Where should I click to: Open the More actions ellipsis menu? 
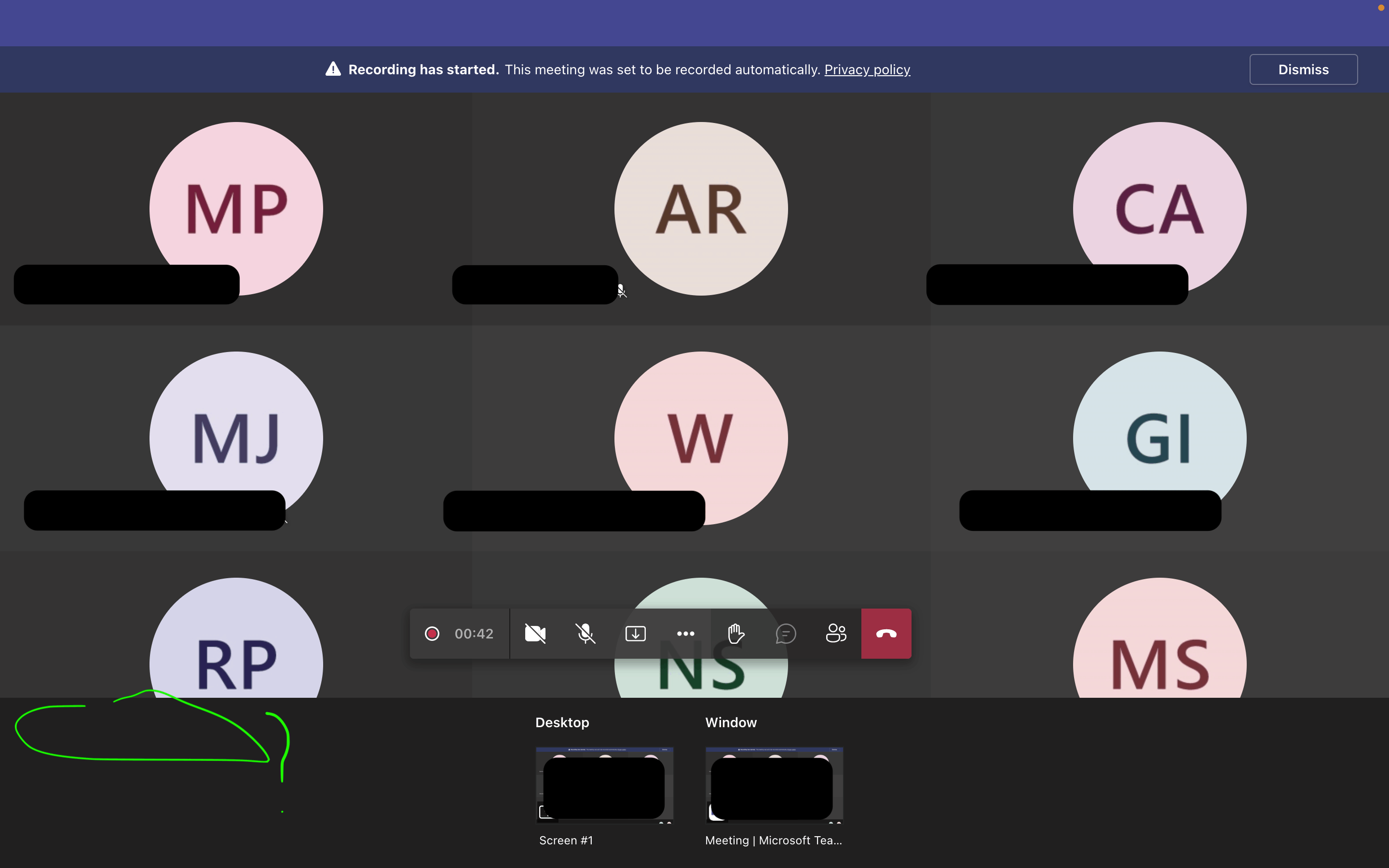click(x=685, y=634)
